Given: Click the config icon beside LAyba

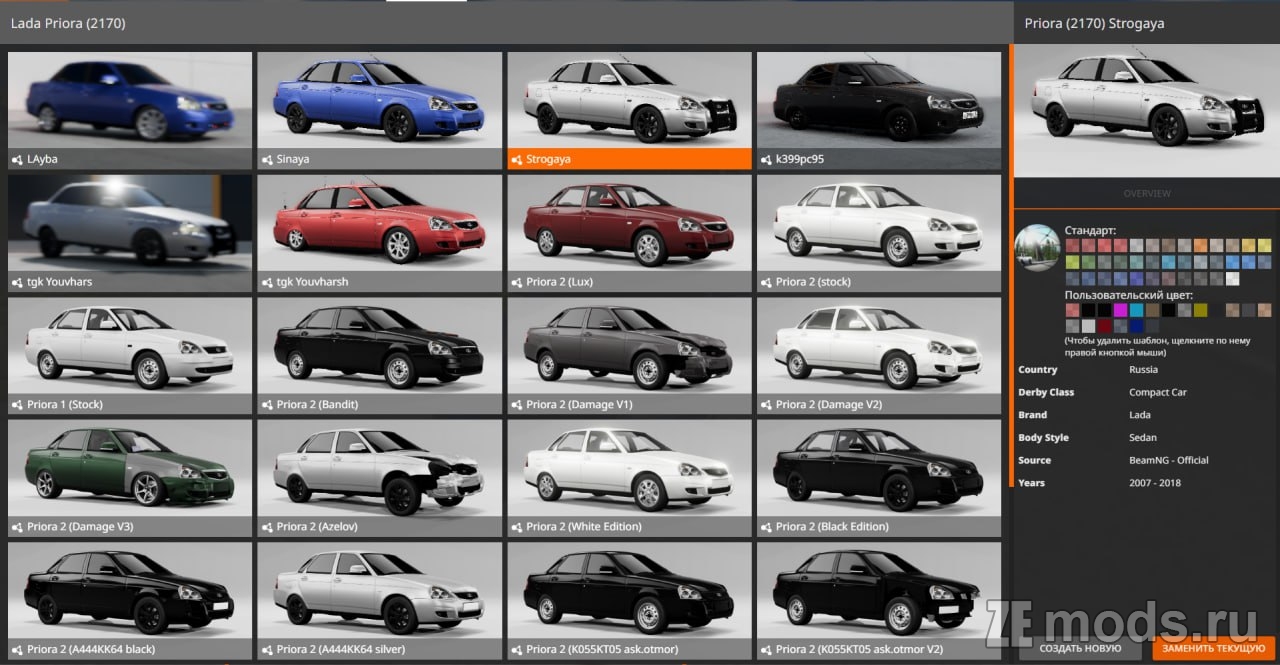Looking at the screenshot, I should tap(17, 159).
